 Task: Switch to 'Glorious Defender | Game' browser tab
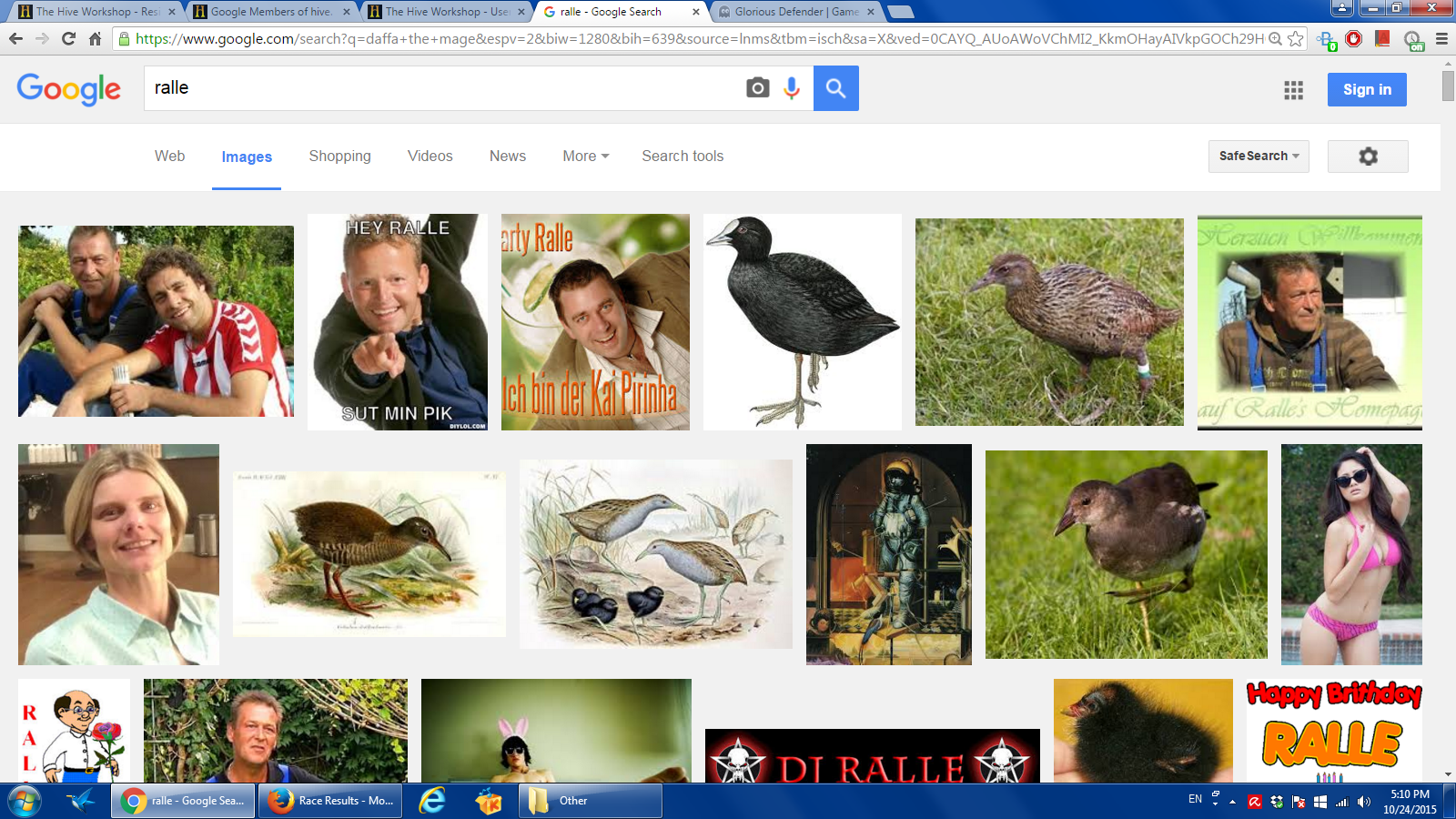point(796,12)
